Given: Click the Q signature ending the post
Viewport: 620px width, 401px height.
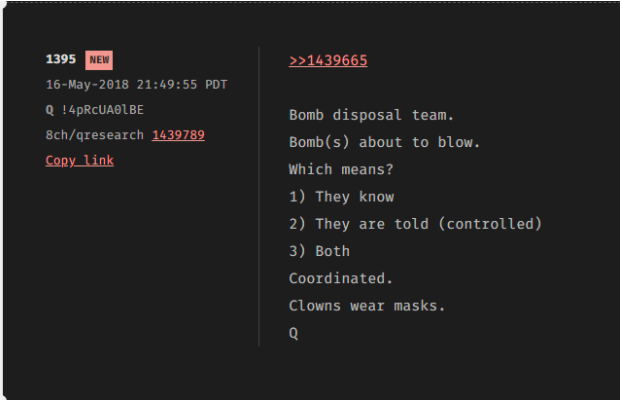Looking at the screenshot, I should 294,333.
